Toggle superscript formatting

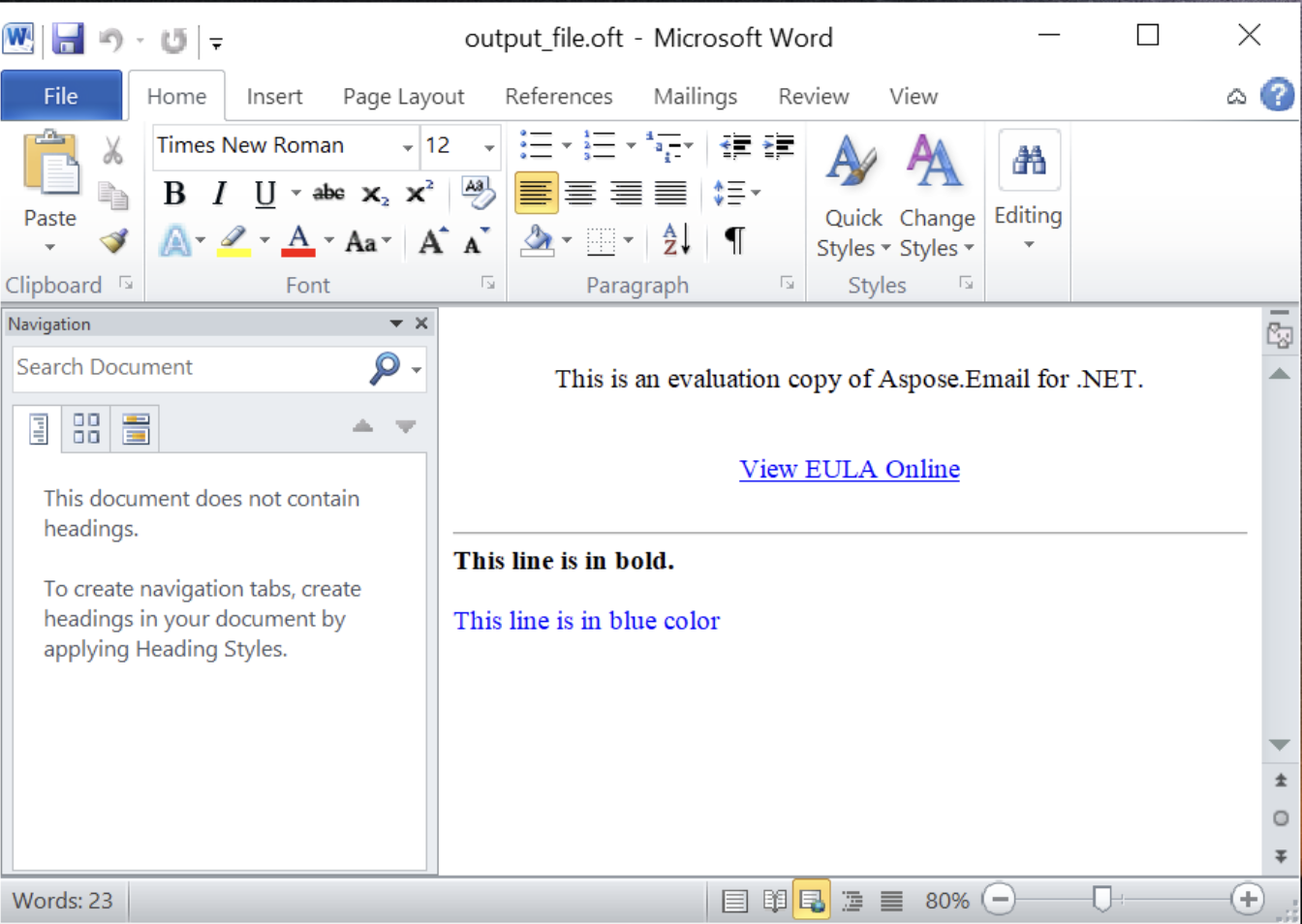click(417, 193)
